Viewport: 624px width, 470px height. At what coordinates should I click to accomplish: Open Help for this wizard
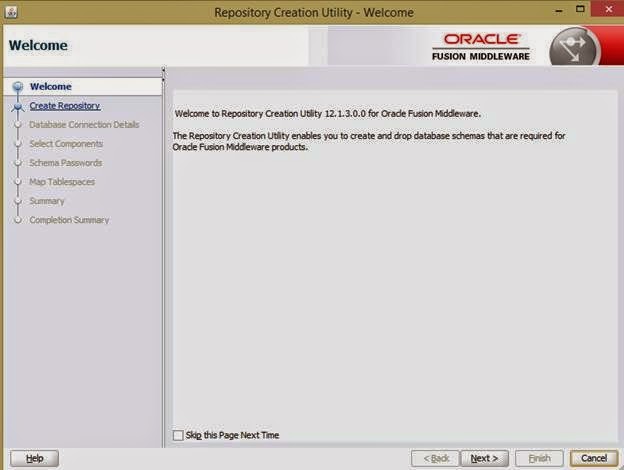(35, 458)
